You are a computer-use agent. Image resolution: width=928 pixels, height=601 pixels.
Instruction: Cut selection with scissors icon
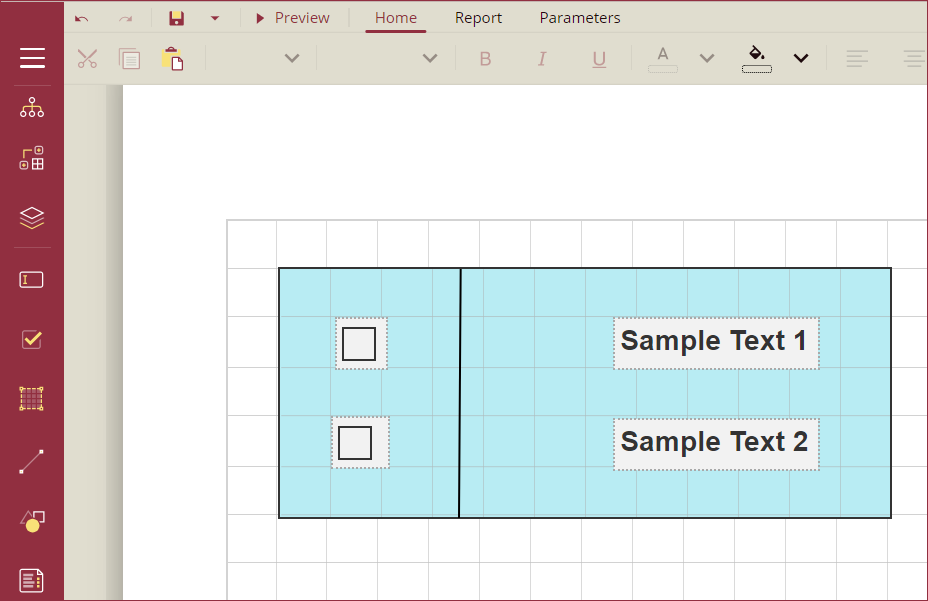click(87, 59)
